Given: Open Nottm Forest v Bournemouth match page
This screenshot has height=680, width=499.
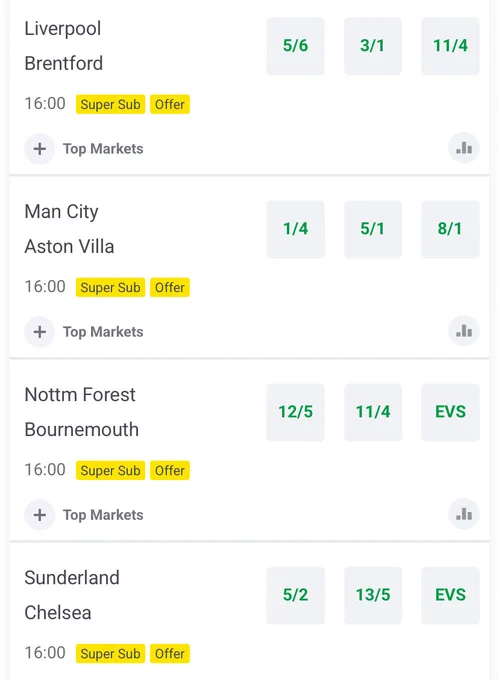Looking at the screenshot, I should coord(82,412).
